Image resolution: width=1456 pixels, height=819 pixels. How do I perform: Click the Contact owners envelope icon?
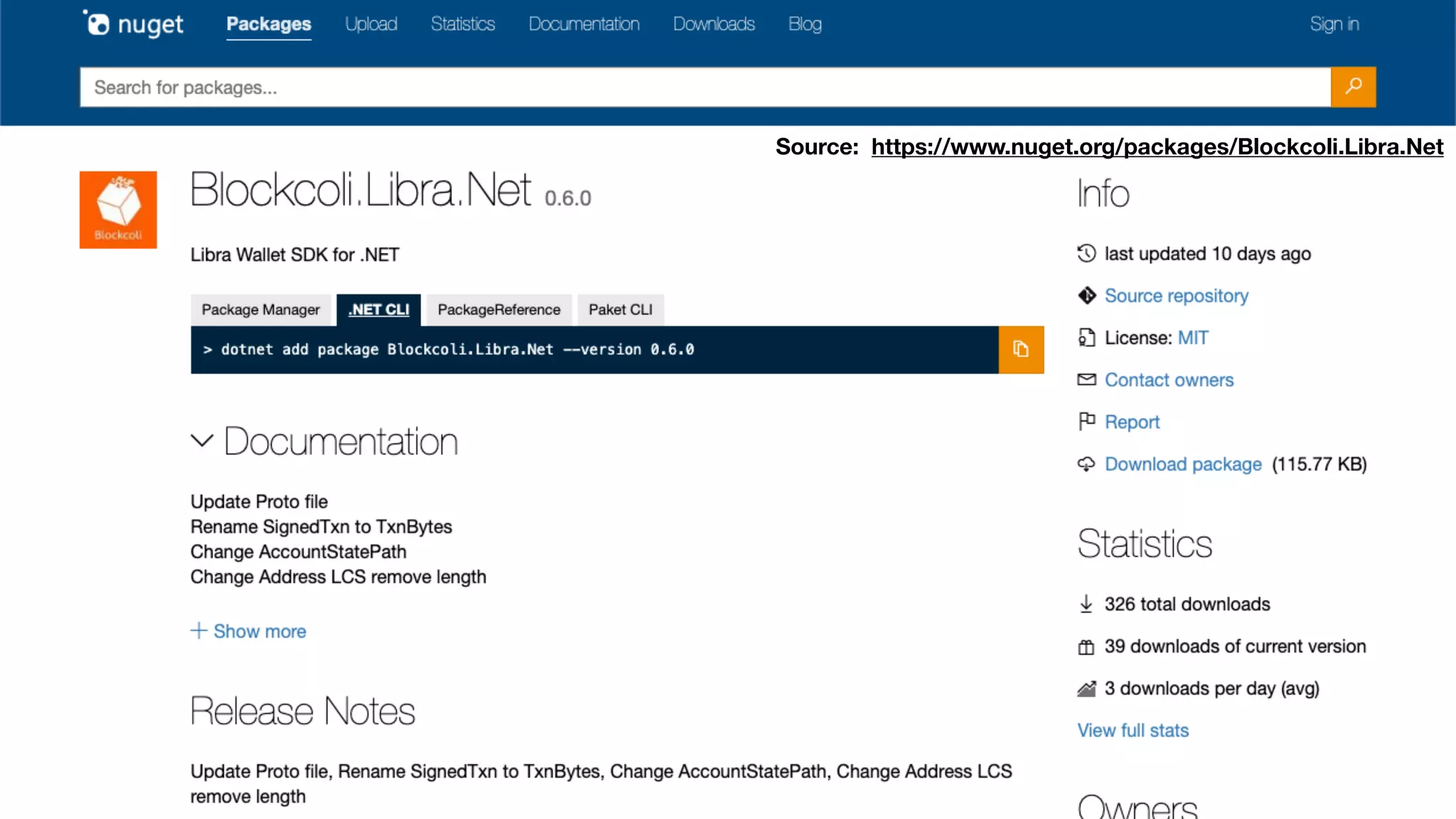click(1086, 379)
